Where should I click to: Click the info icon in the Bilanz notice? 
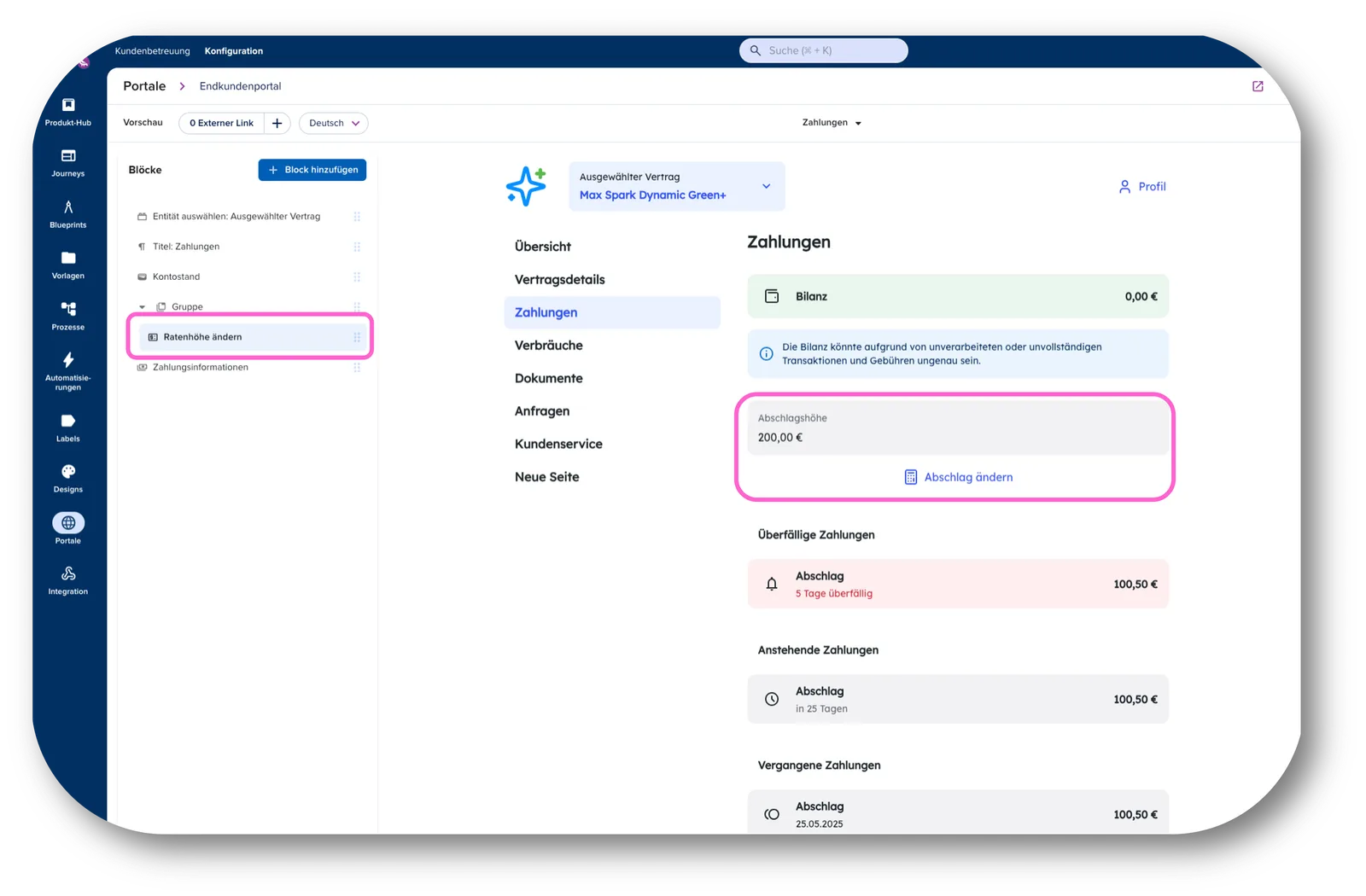[767, 353]
